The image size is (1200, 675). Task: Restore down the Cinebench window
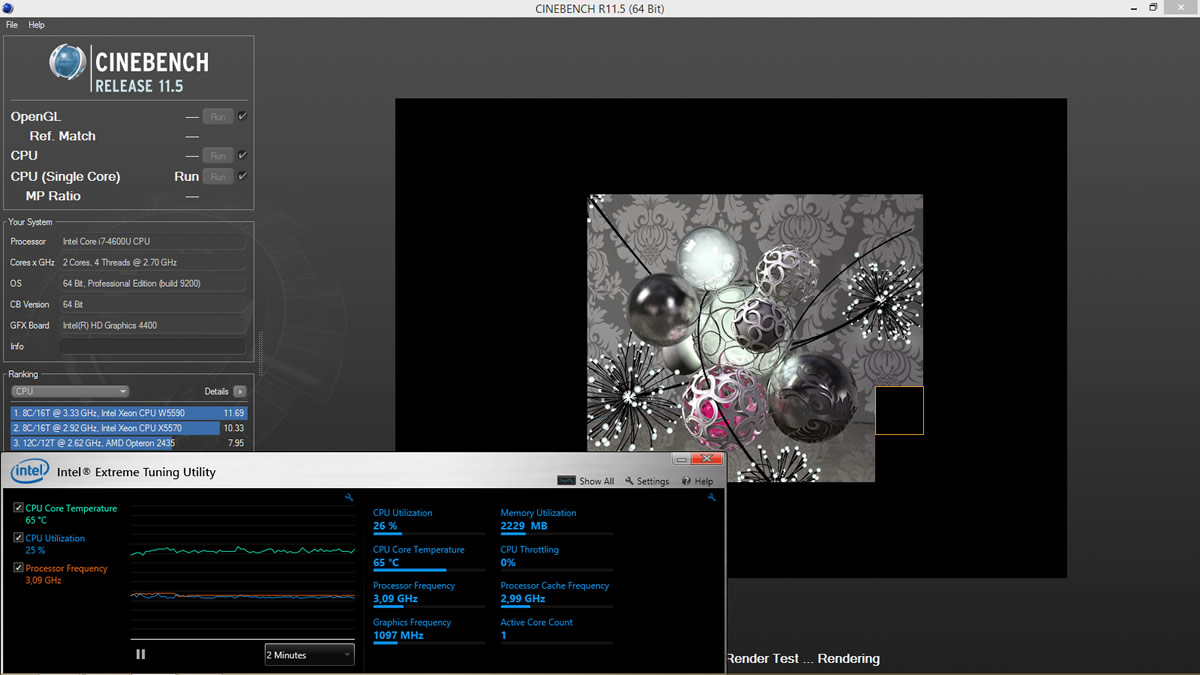1153,8
